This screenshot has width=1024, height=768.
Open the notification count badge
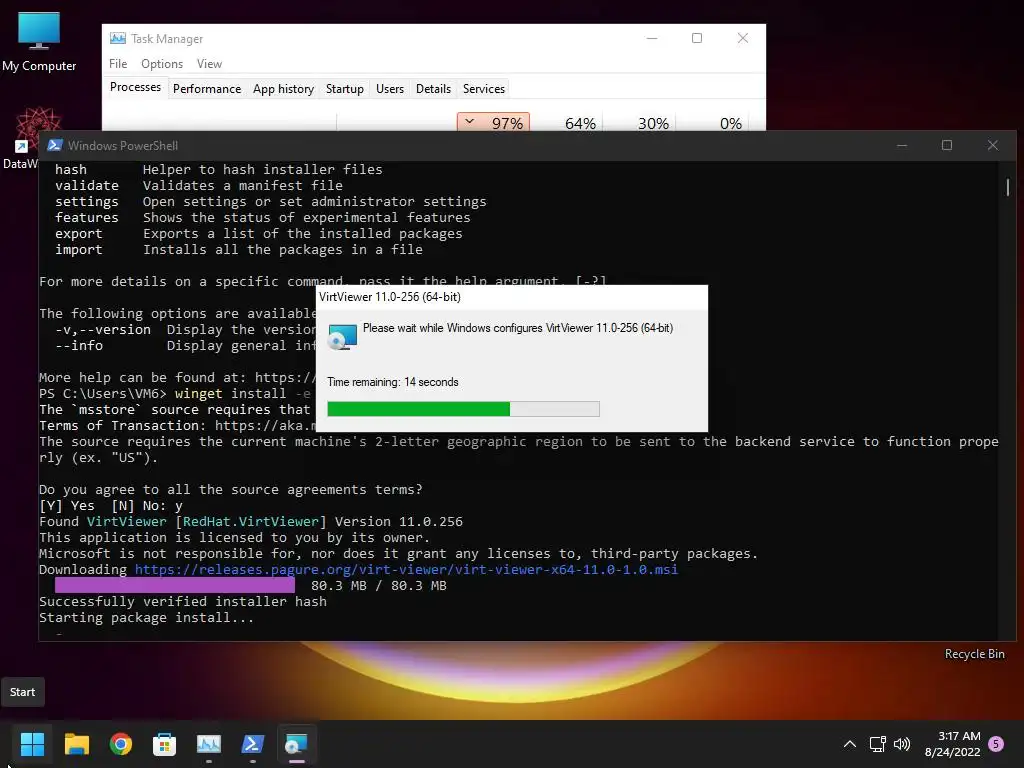(x=996, y=744)
